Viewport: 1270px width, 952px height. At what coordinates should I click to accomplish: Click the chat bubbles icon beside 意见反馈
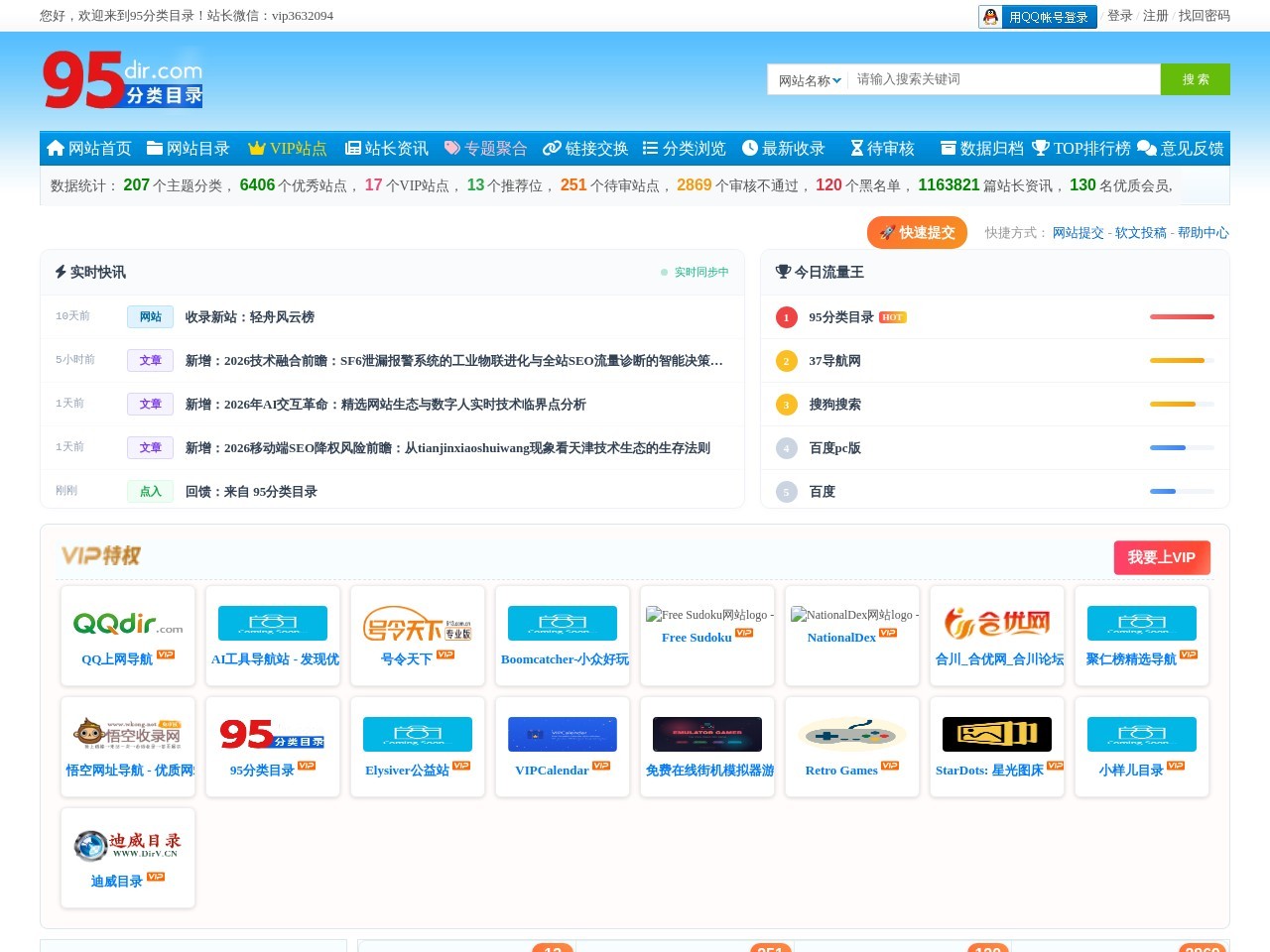[x=1147, y=148]
